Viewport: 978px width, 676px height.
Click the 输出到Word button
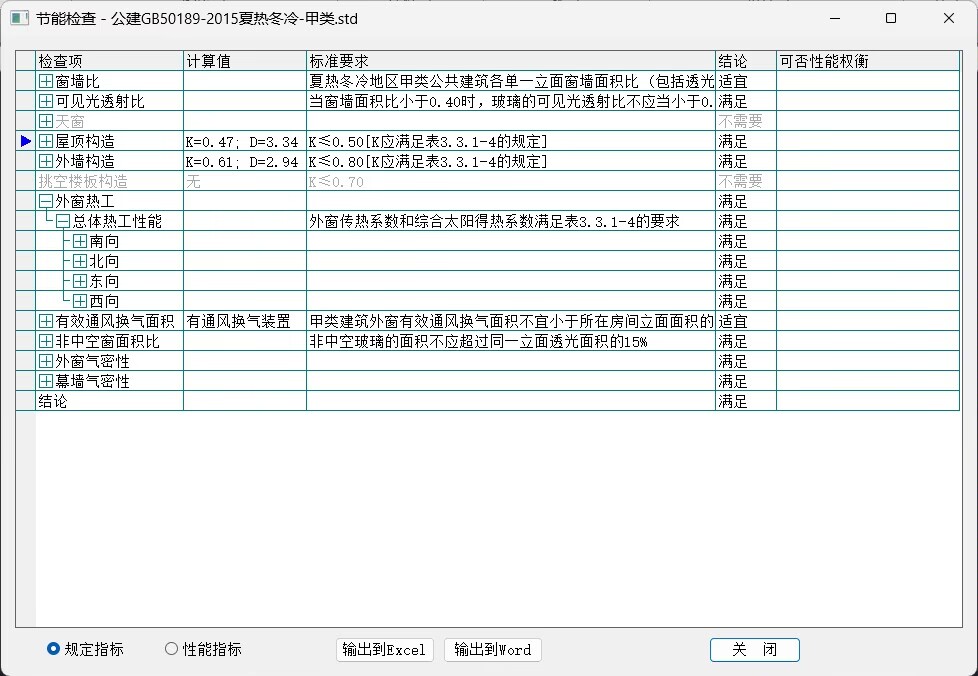tap(493, 650)
